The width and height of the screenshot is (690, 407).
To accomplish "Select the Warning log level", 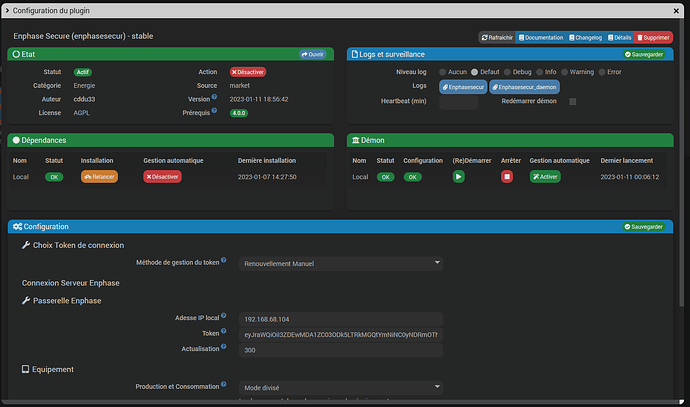I will tap(564, 72).
